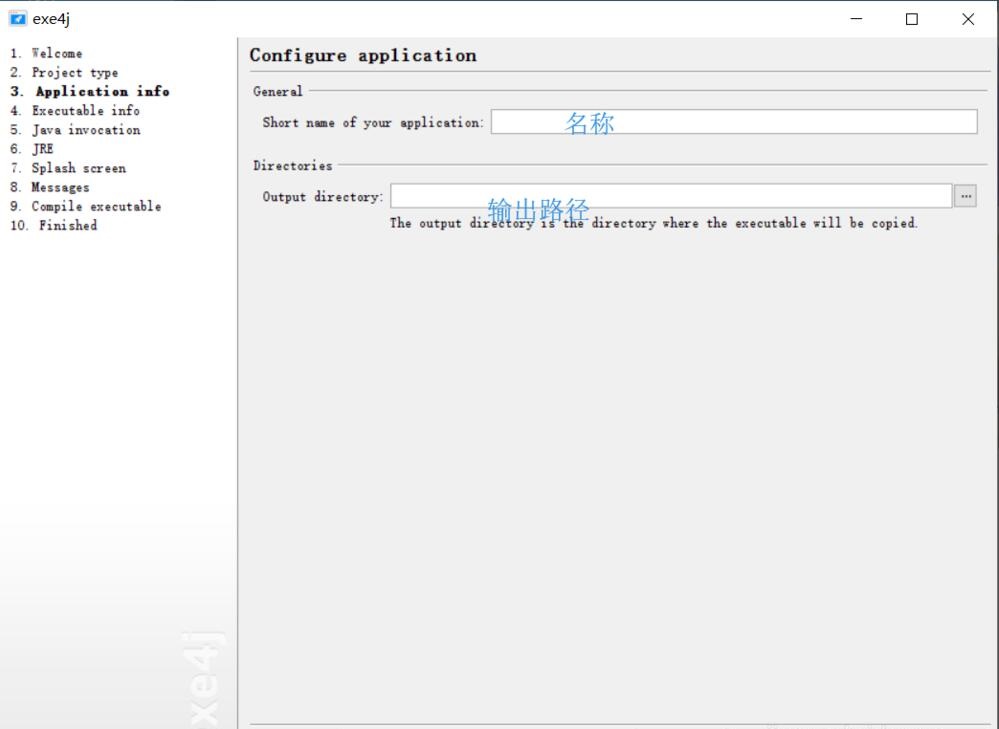Click inside the Output directory text field

pyautogui.click(x=670, y=196)
